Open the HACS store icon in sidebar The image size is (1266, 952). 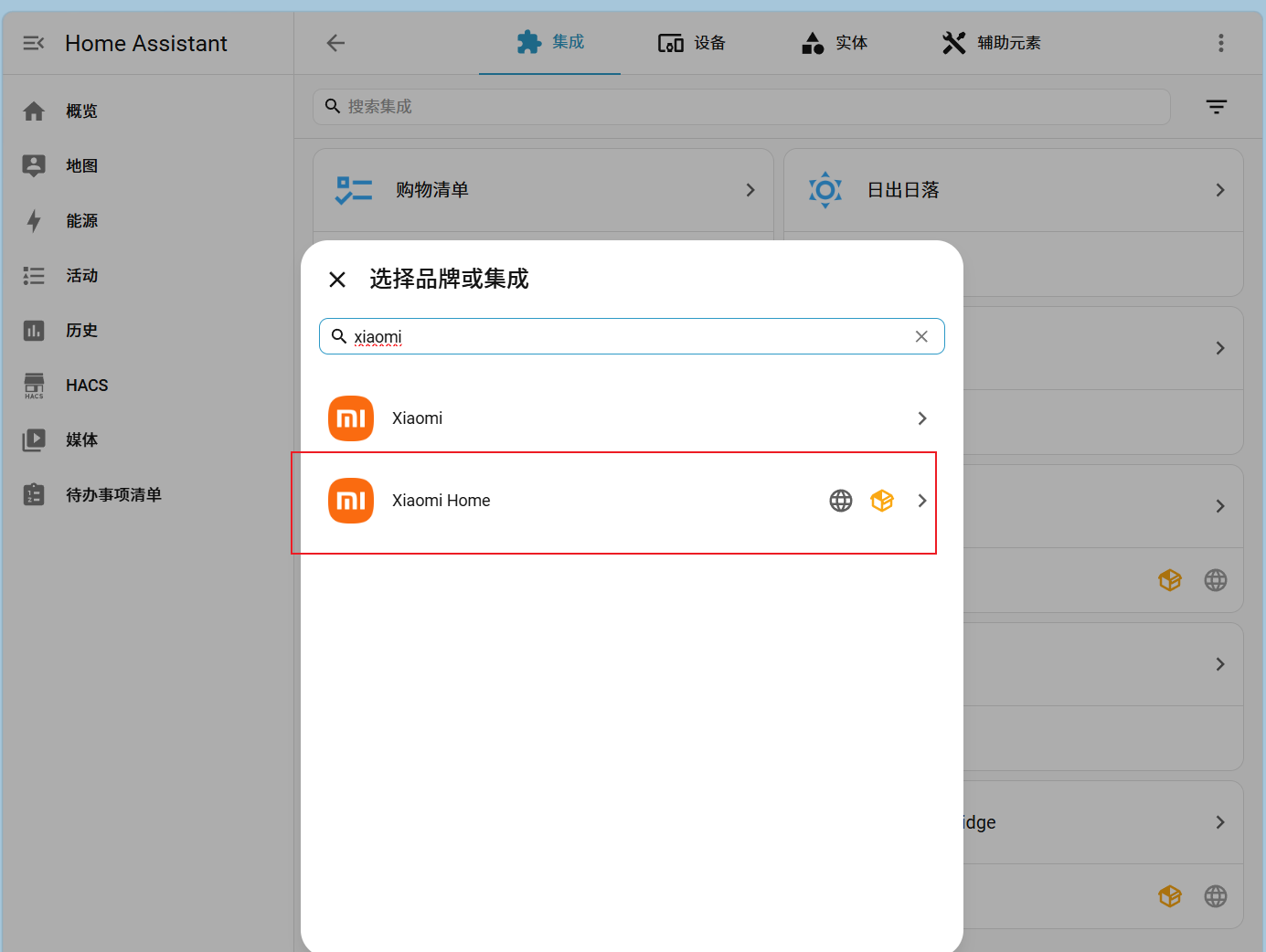pyautogui.click(x=34, y=385)
